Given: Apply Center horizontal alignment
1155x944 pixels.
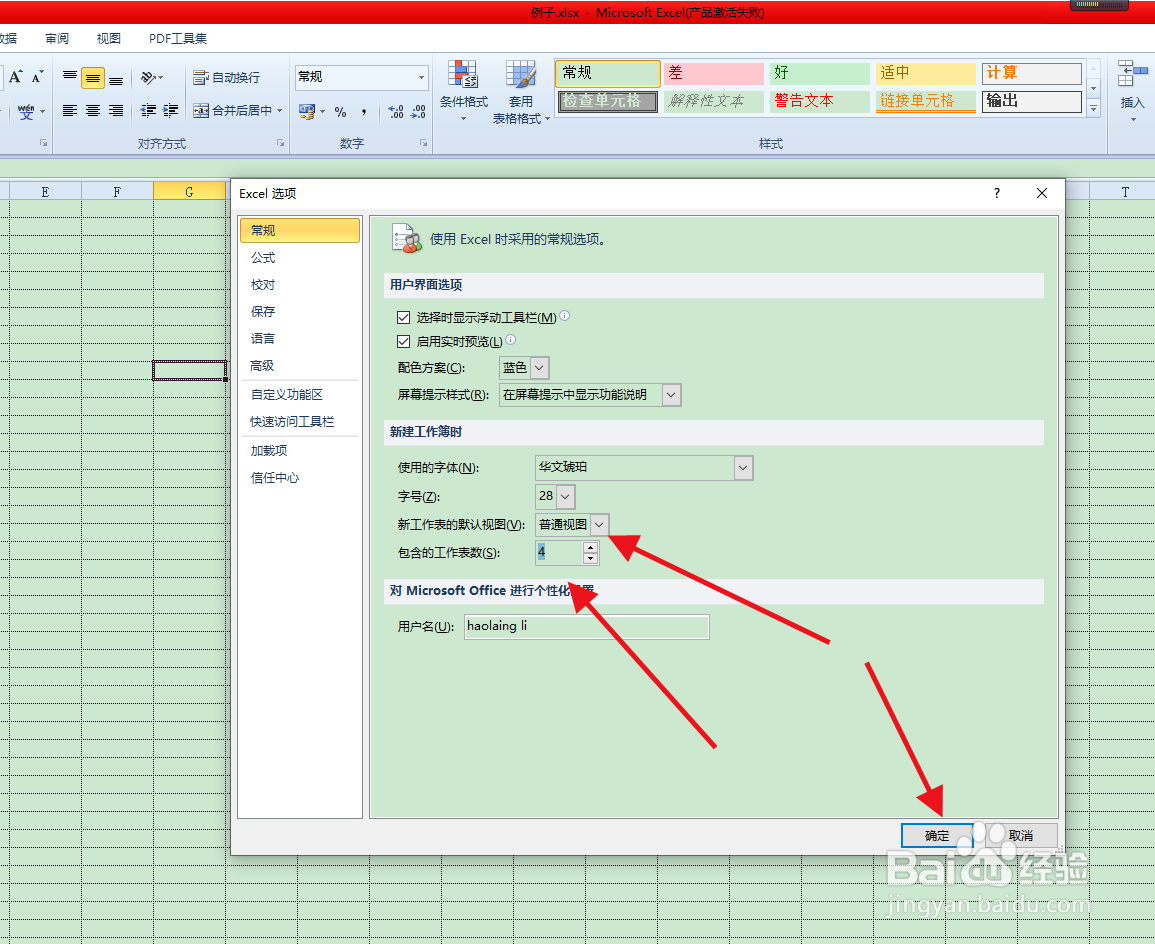Looking at the screenshot, I should pyautogui.click(x=93, y=110).
